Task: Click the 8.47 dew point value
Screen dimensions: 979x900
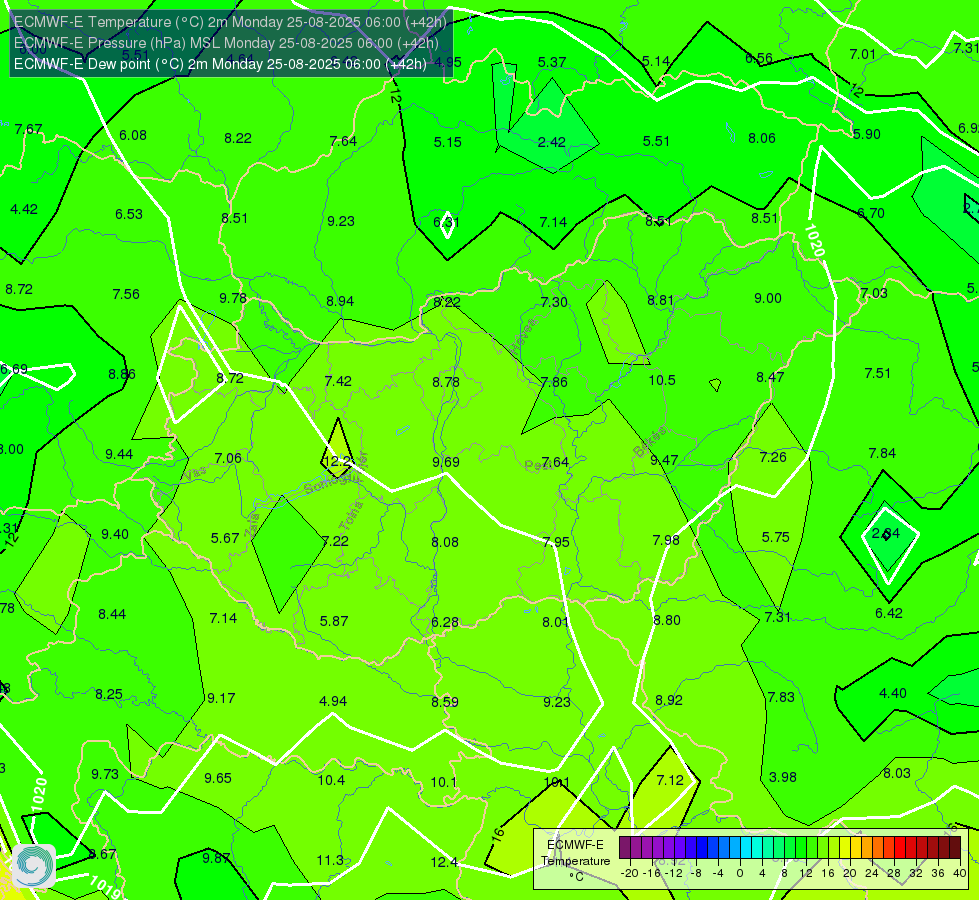Action: [770, 377]
